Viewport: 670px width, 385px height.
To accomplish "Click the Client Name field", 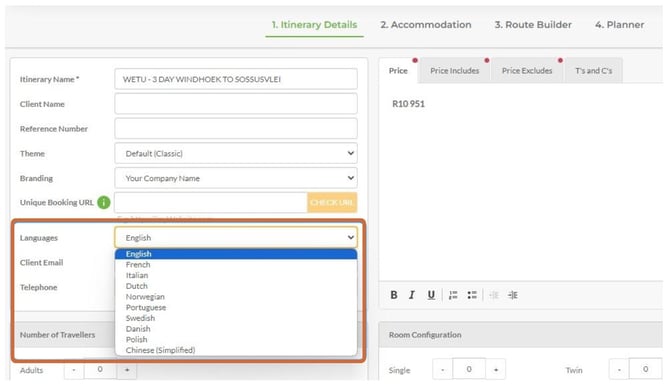I will tap(236, 104).
